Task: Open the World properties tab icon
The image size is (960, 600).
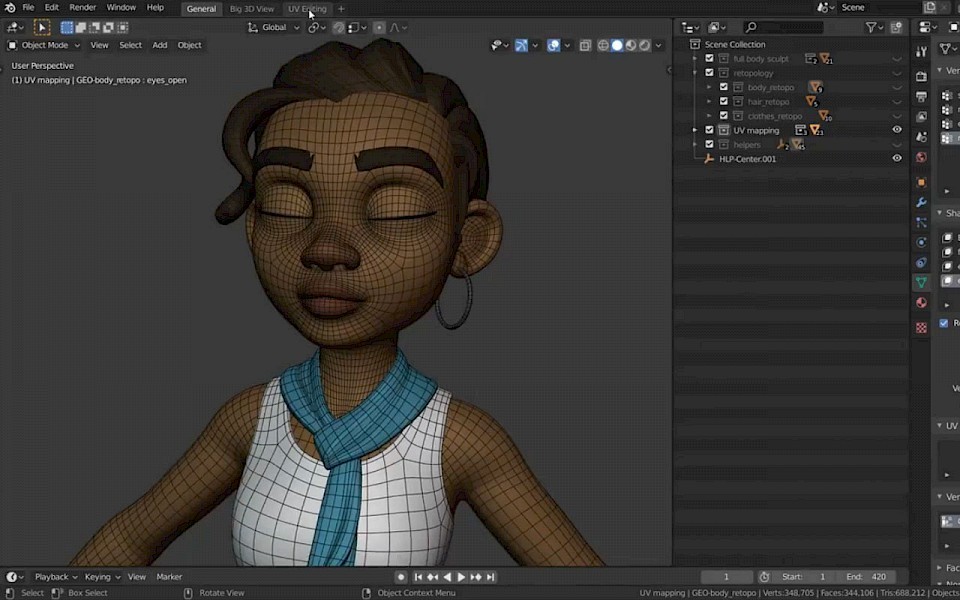Action: [921, 157]
